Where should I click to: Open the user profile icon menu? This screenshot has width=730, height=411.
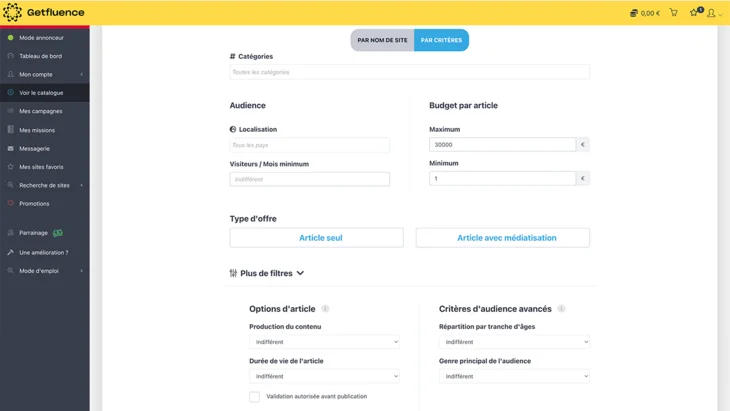pos(711,13)
